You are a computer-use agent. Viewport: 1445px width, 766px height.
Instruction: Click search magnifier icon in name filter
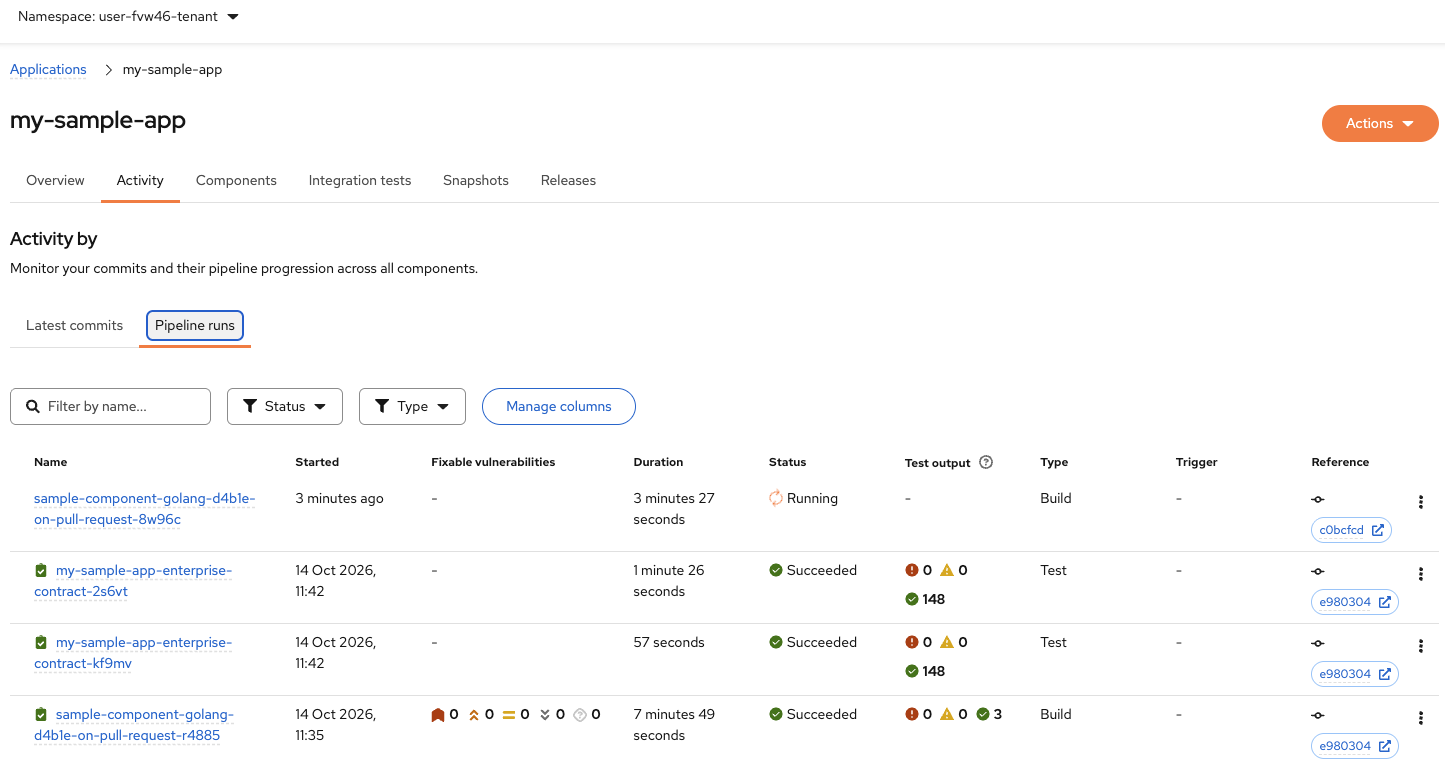point(33,406)
